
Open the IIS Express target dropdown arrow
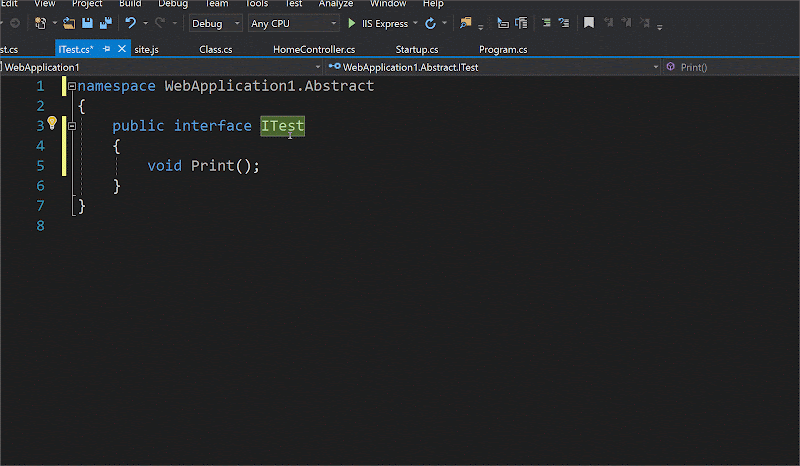(415, 23)
